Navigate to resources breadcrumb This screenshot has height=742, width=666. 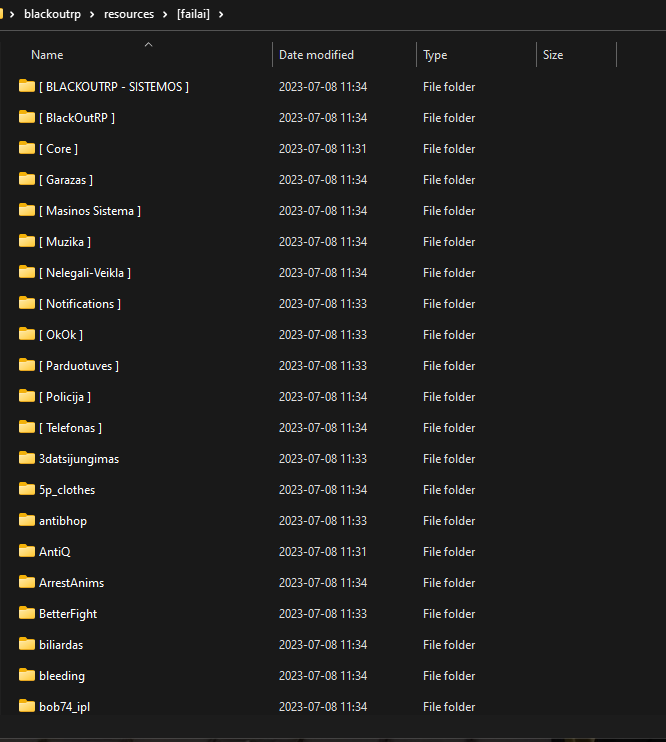129,14
